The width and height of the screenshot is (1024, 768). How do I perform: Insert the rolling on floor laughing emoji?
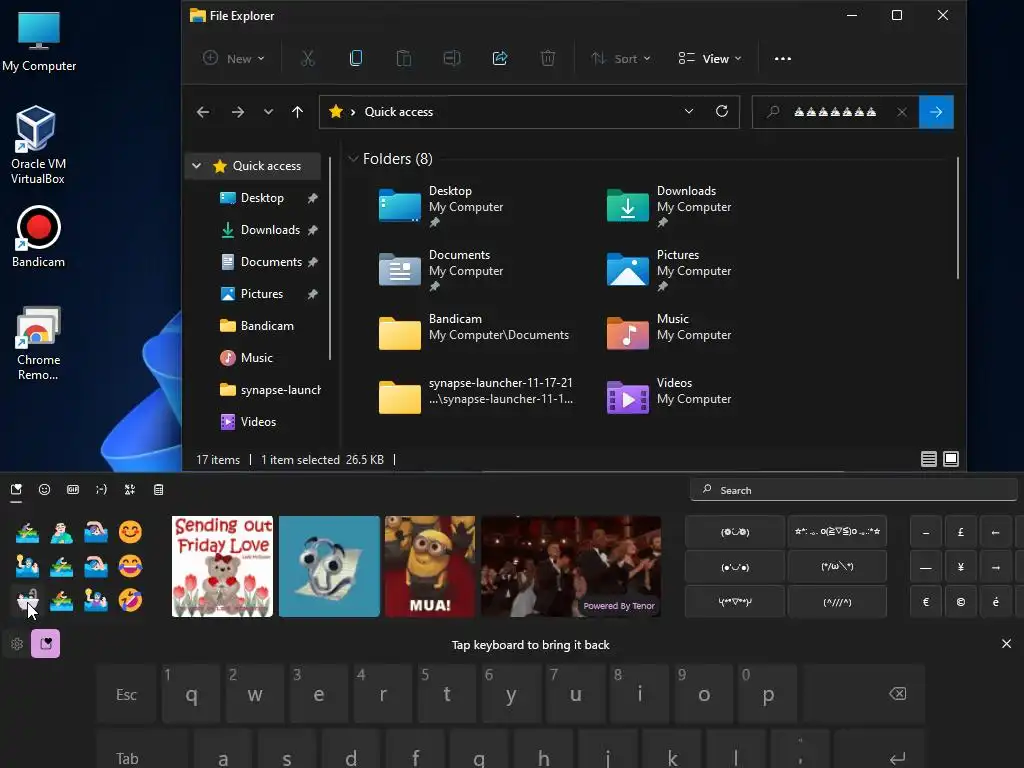(x=130, y=600)
